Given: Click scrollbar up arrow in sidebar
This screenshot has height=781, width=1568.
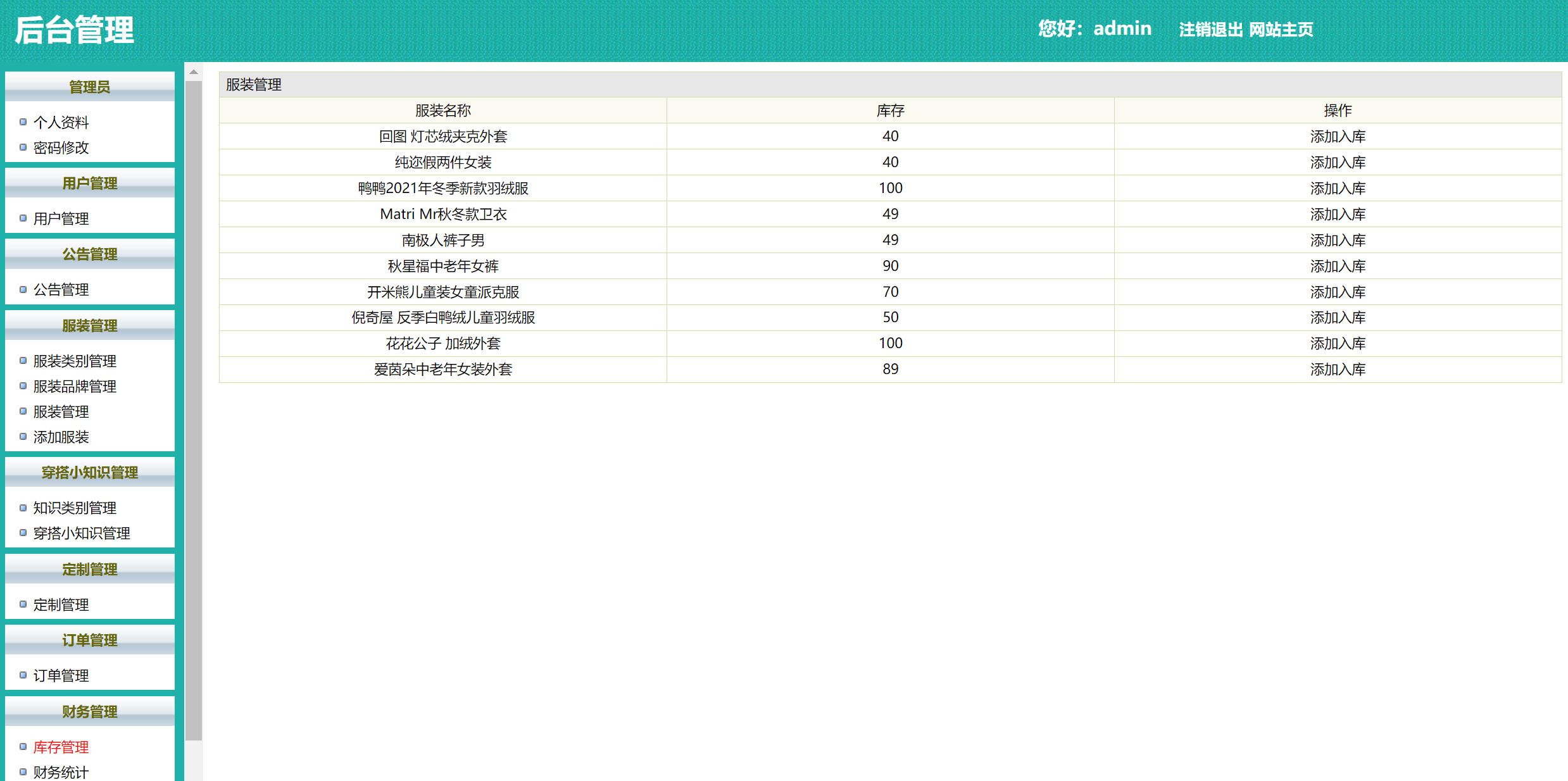Looking at the screenshot, I should (194, 72).
